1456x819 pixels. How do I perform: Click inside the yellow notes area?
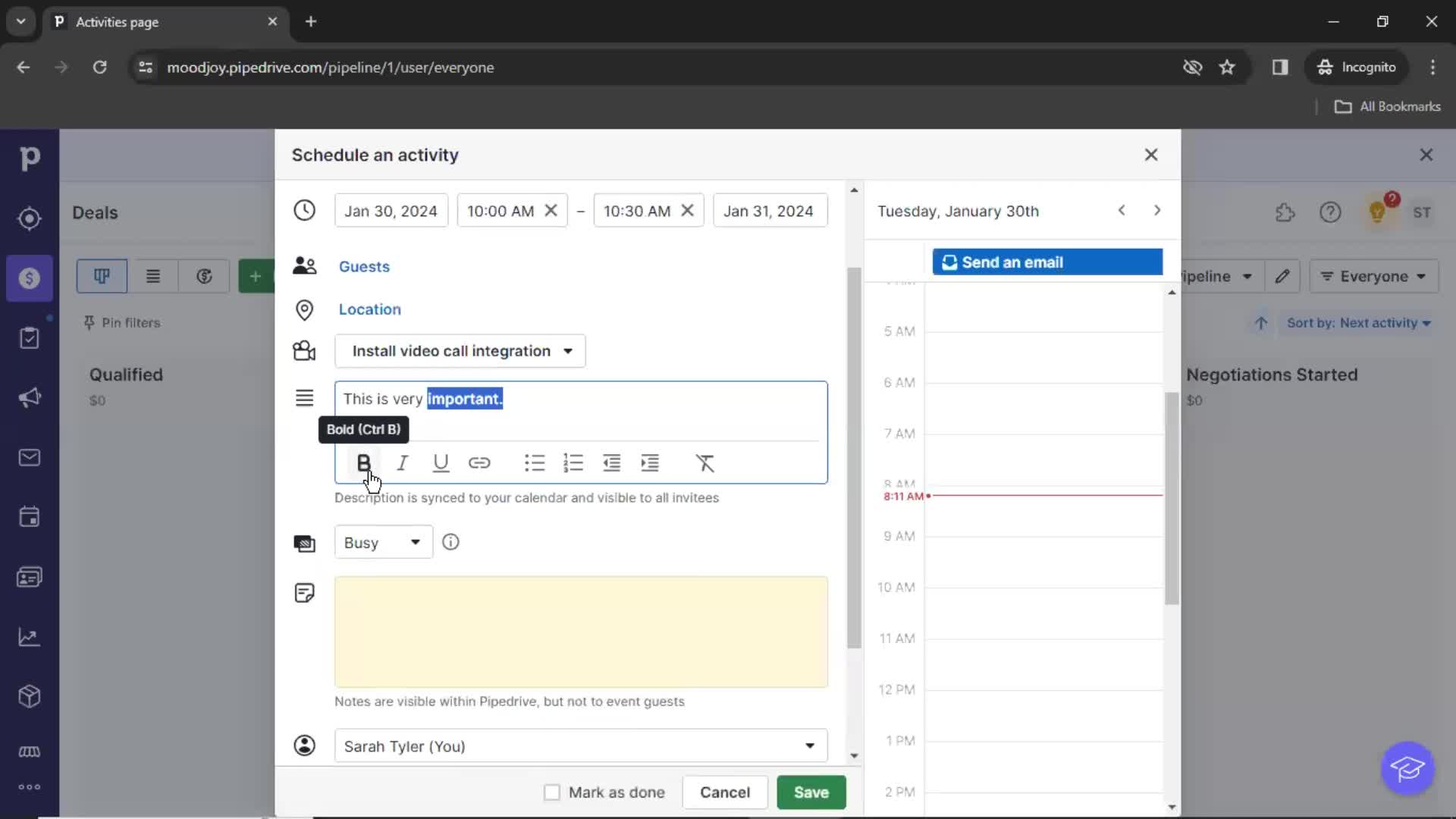581,632
